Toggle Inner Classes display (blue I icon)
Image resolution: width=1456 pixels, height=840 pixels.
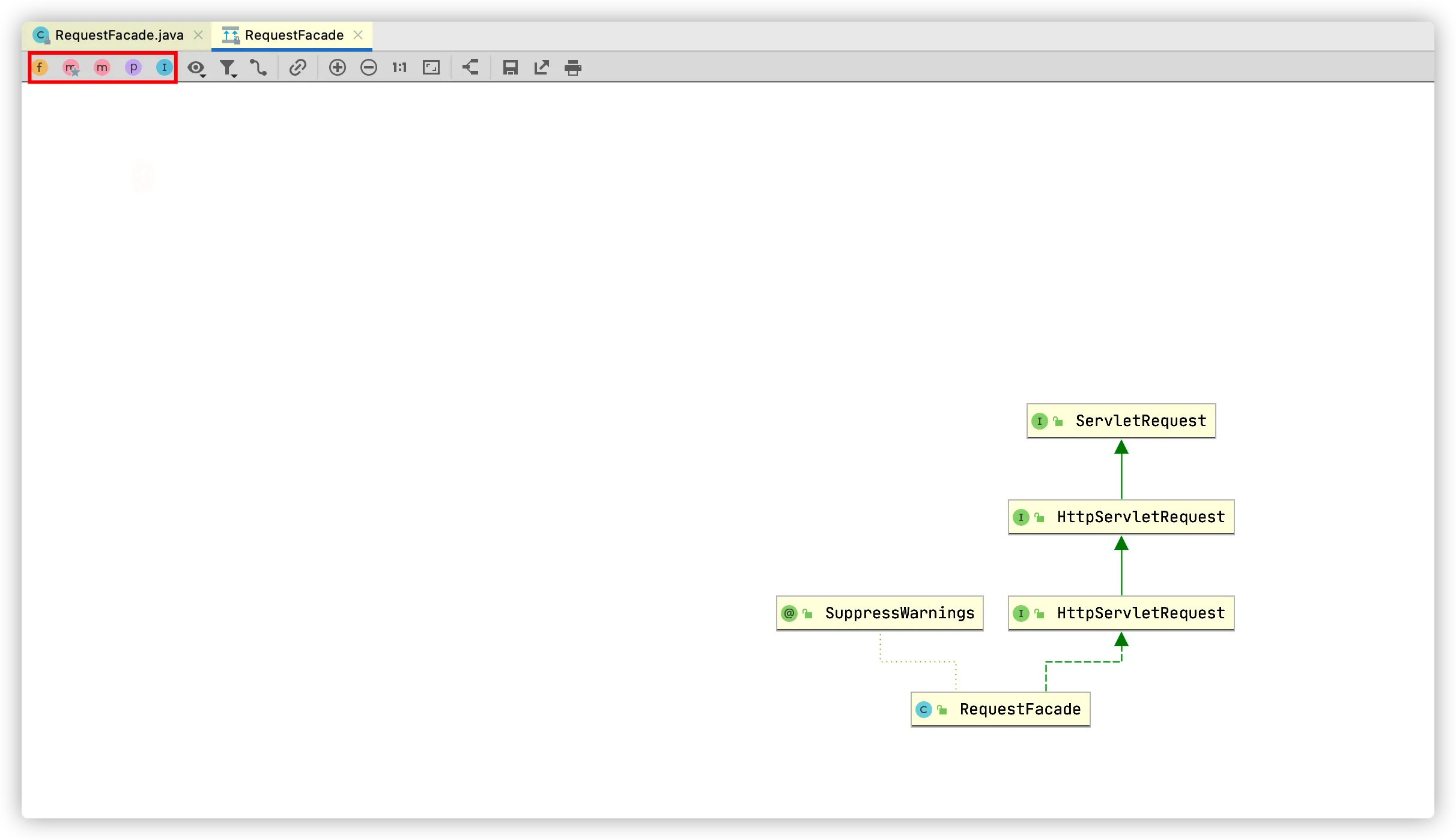(x=164, y=67)
